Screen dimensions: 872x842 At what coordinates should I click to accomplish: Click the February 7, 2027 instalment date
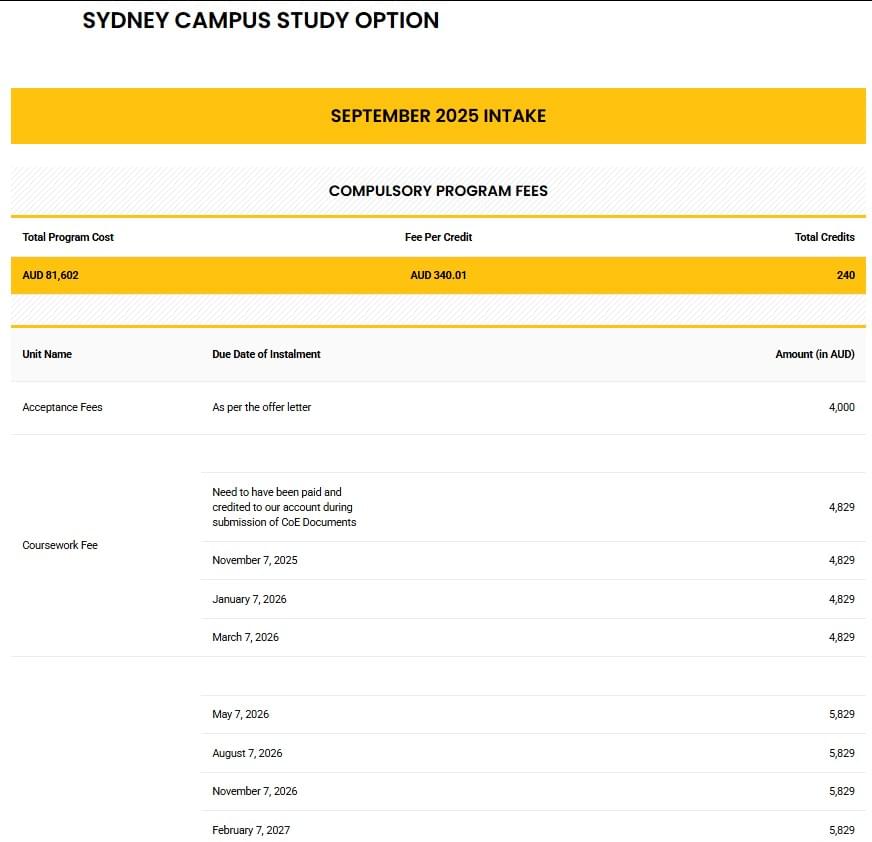pyautogui.click(x=251, y=830)
